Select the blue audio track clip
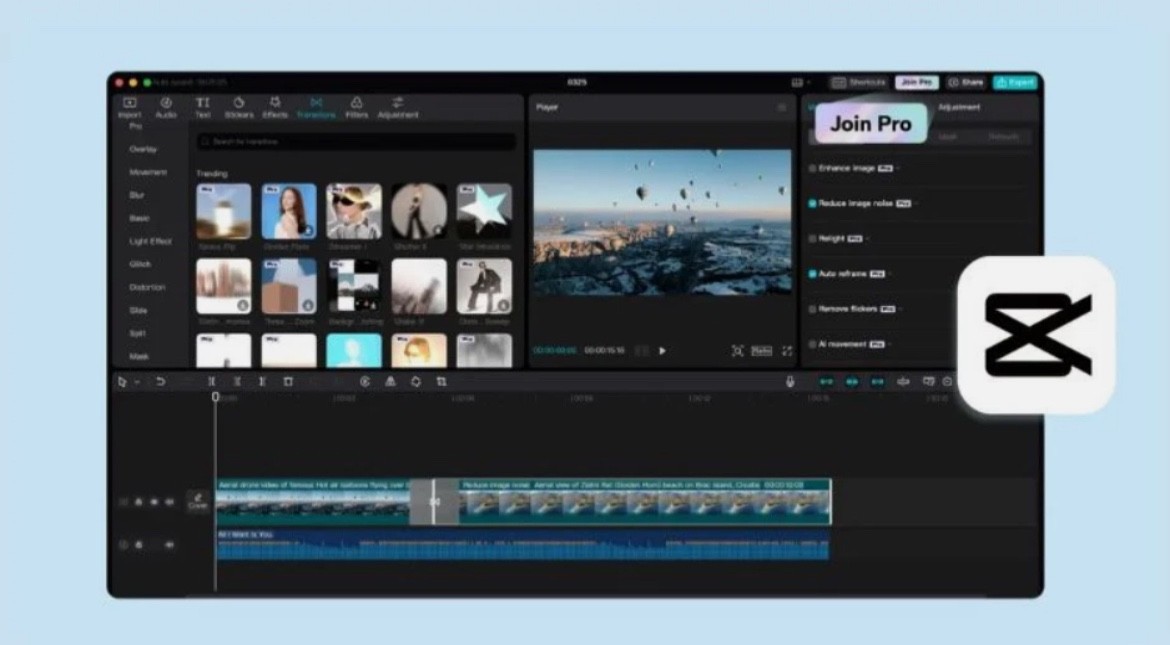 pyautogui.click(x=522, y=545)
